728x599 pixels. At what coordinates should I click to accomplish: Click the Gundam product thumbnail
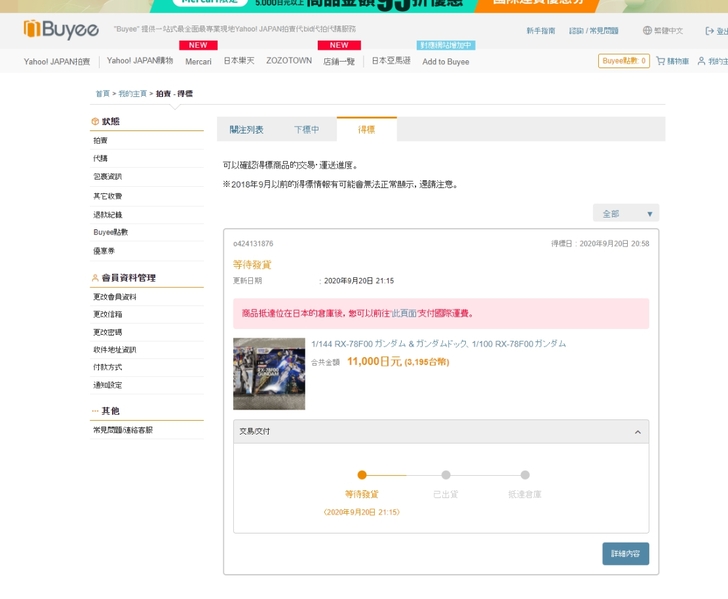[x=269, y=374]
